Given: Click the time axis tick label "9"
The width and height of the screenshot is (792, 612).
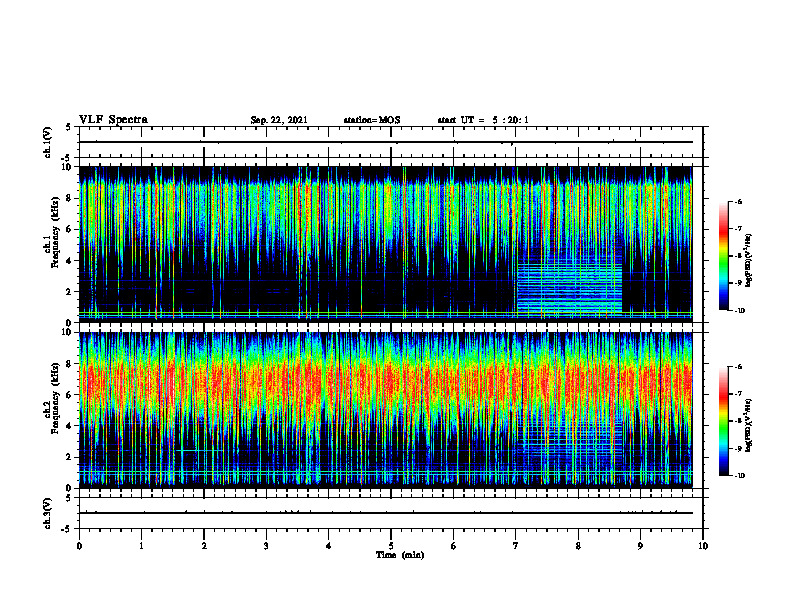Looking at the screenshot, I should tap(640, 546).
